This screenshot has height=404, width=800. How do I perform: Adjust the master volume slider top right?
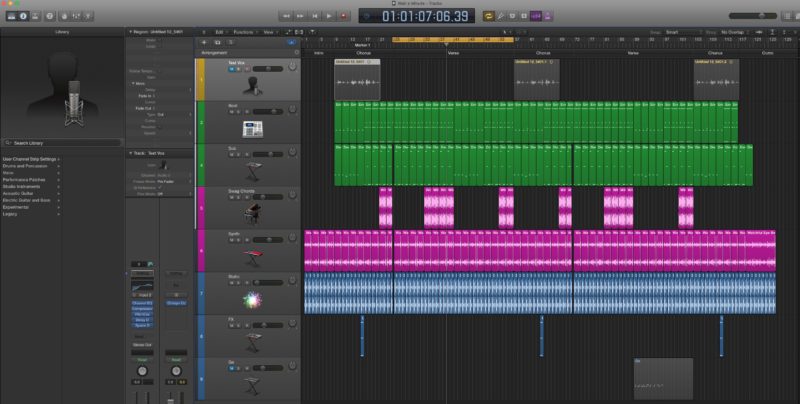753,16
